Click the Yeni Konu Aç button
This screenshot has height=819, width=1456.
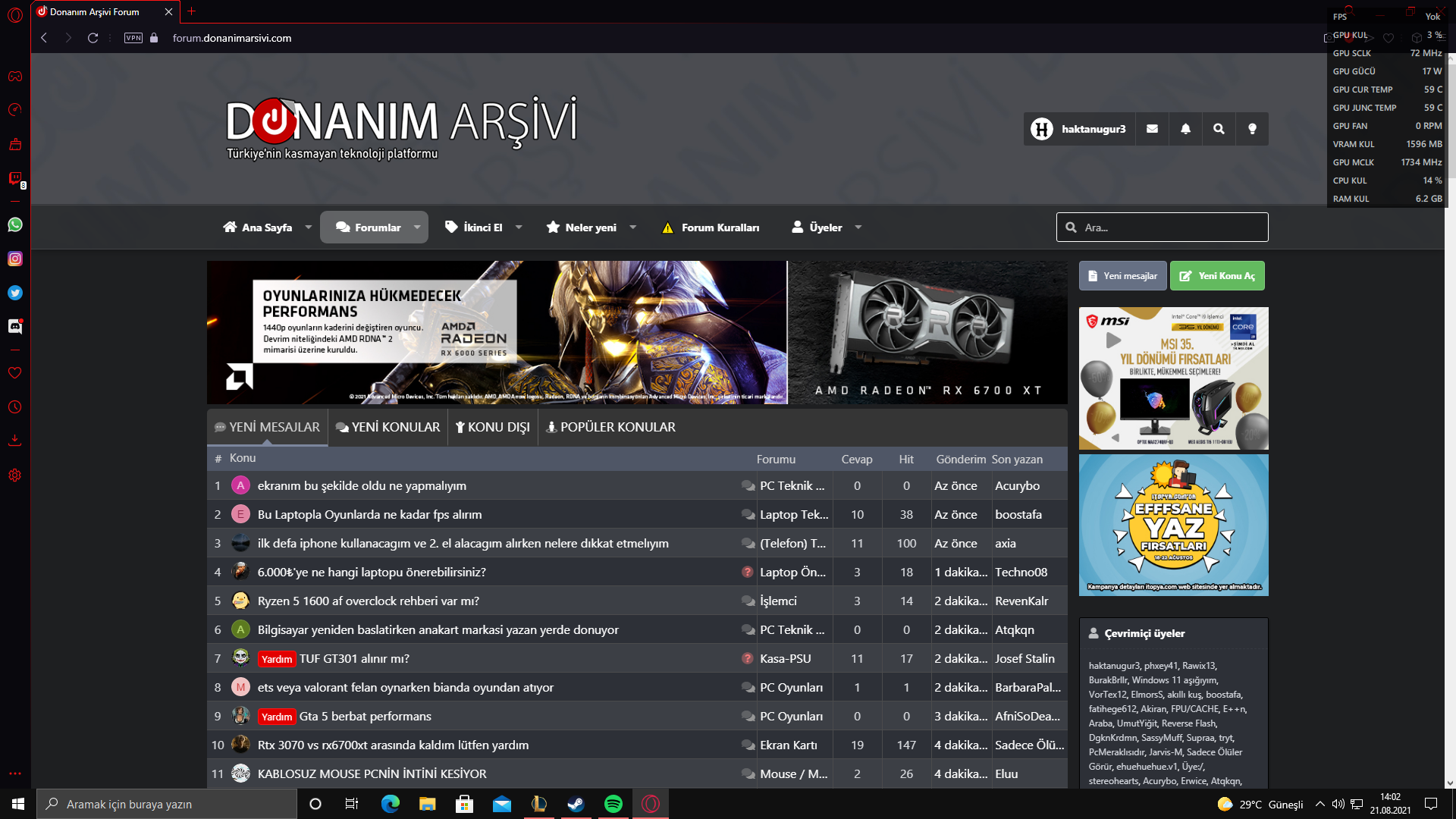[1217, 276]
